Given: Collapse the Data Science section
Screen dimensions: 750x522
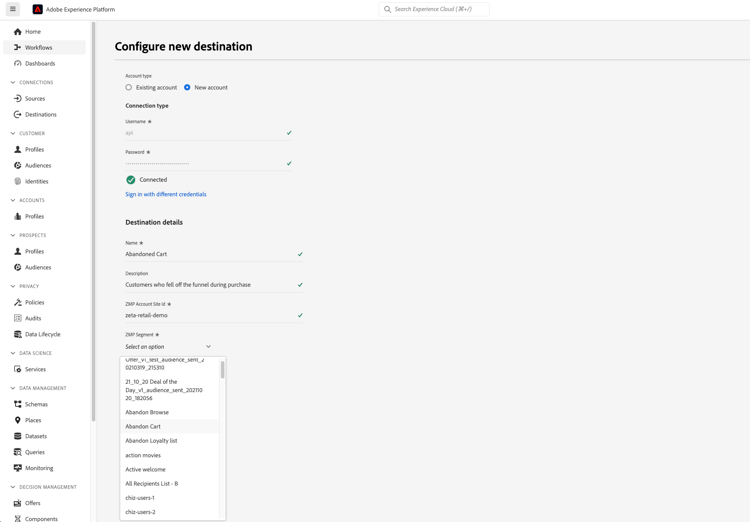Looking at the screenshot, I should click(x=12, y=353).
